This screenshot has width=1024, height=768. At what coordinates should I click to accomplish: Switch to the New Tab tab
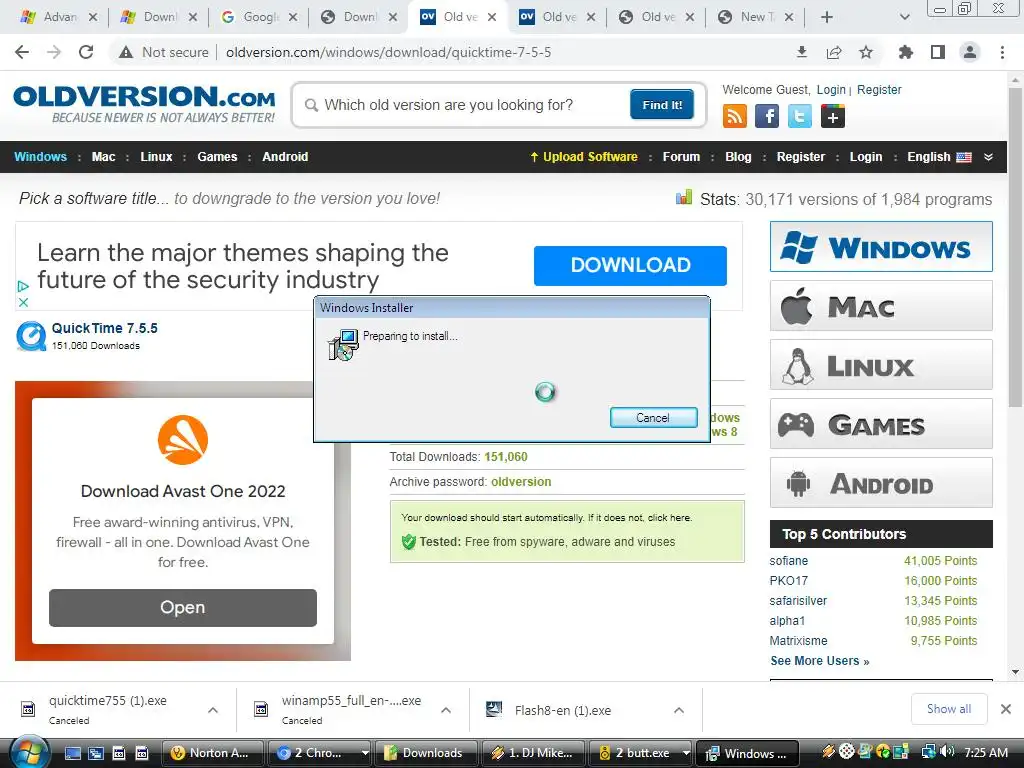coord(756,17)
